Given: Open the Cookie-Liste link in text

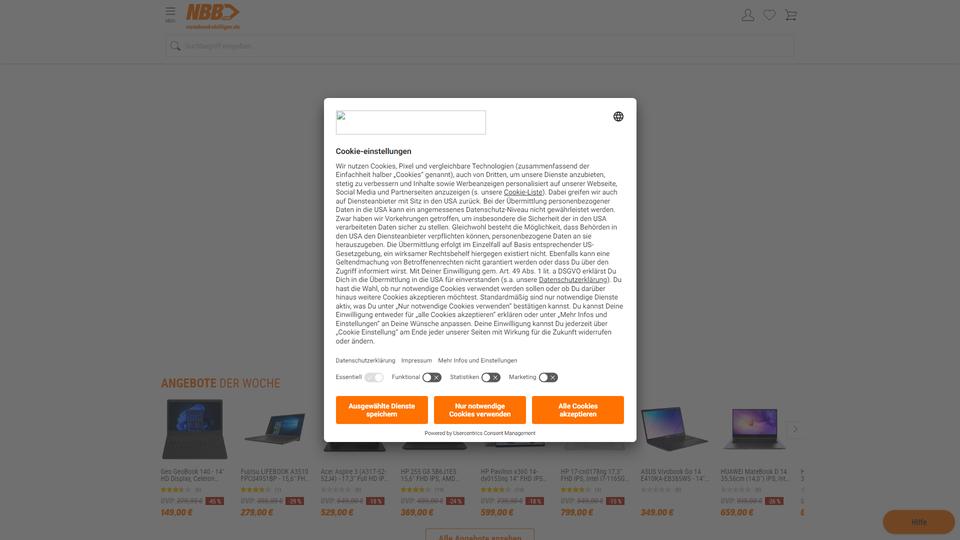Looking at the screenshot, I should tap(523, 192).
